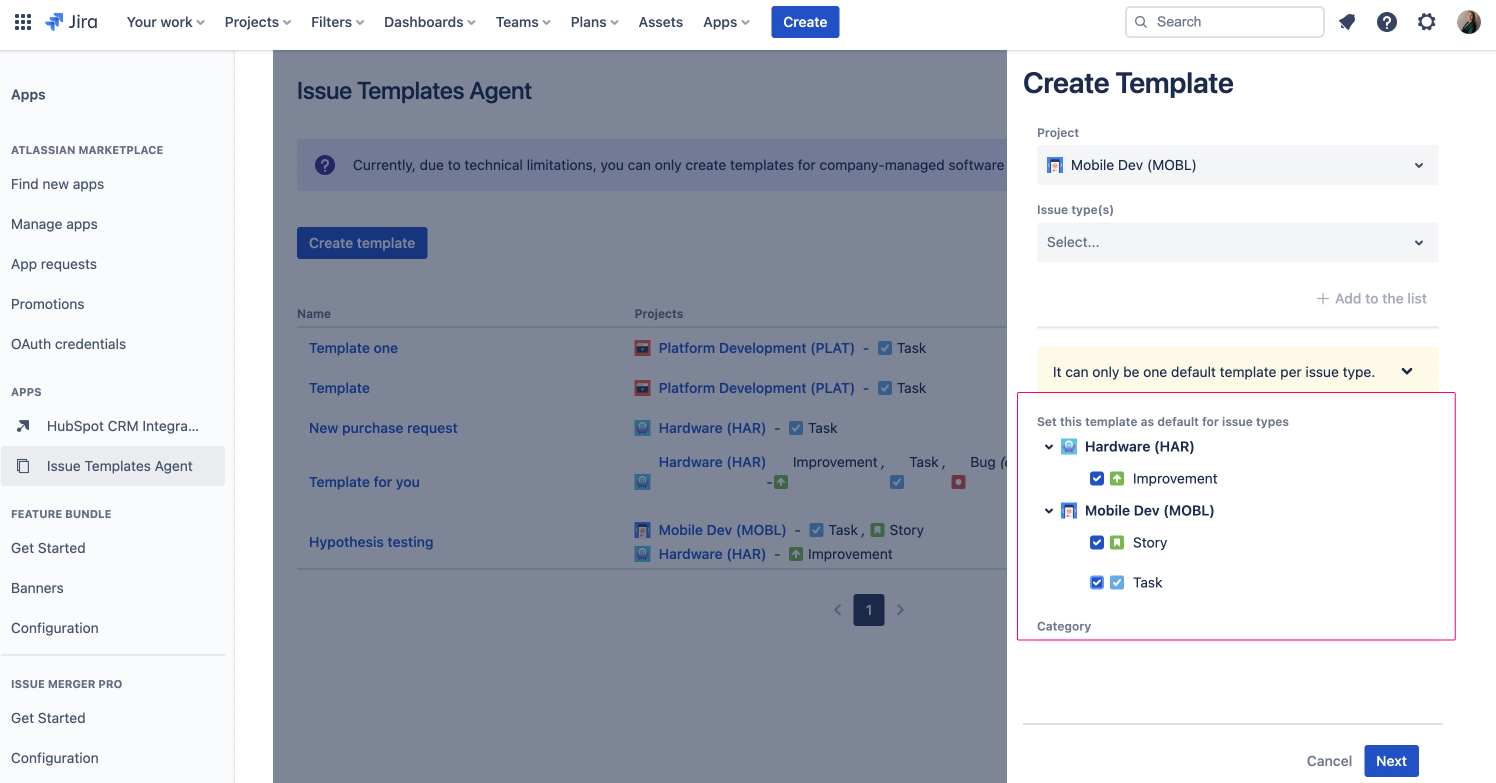Viewport: 1496px width, 783px height.
Task: Open the Hypothesis testing template
Action: [x=371, y=541]
